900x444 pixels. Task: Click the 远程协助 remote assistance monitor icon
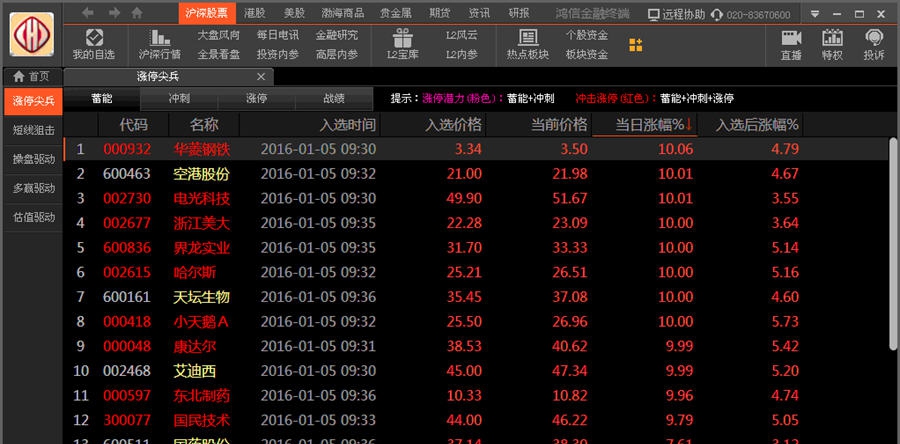654,14
